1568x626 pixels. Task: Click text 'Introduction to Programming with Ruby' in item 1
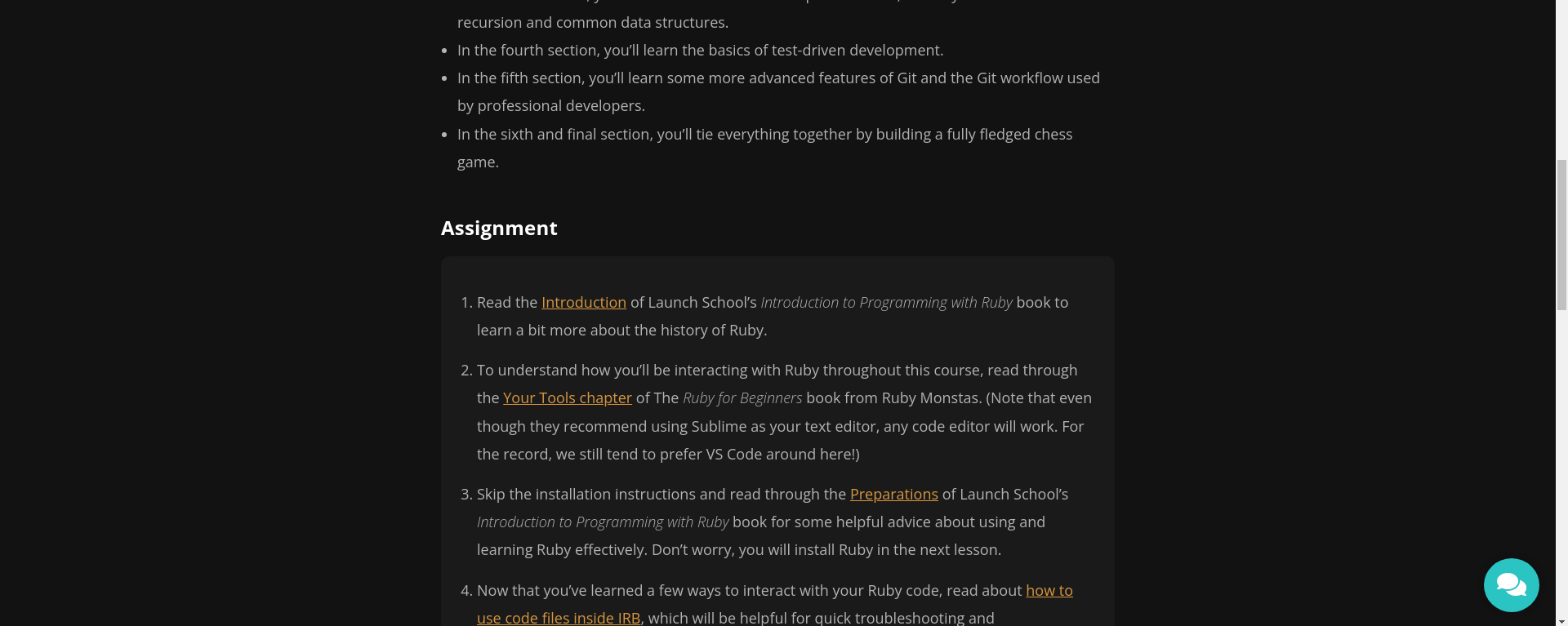(x=886, y=302)
